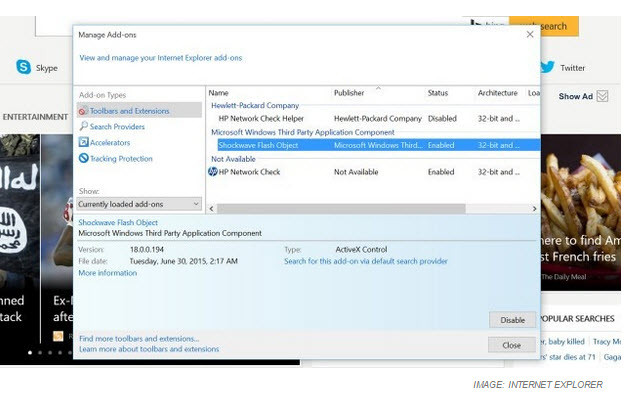This screenshot has width=637, height=397.
Task: Click Search for this add-on via default provider
Action: [366, 261]
